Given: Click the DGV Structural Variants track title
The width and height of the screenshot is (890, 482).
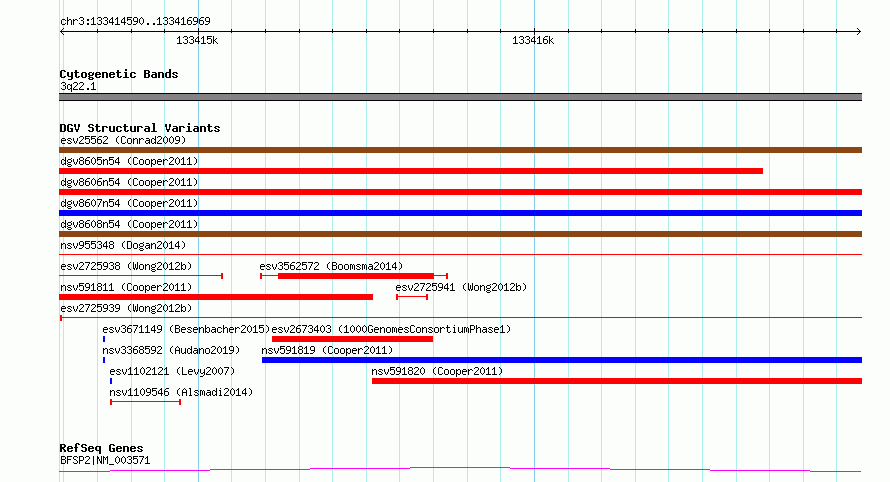Looking at the screenshot, I should pos(140,128).
